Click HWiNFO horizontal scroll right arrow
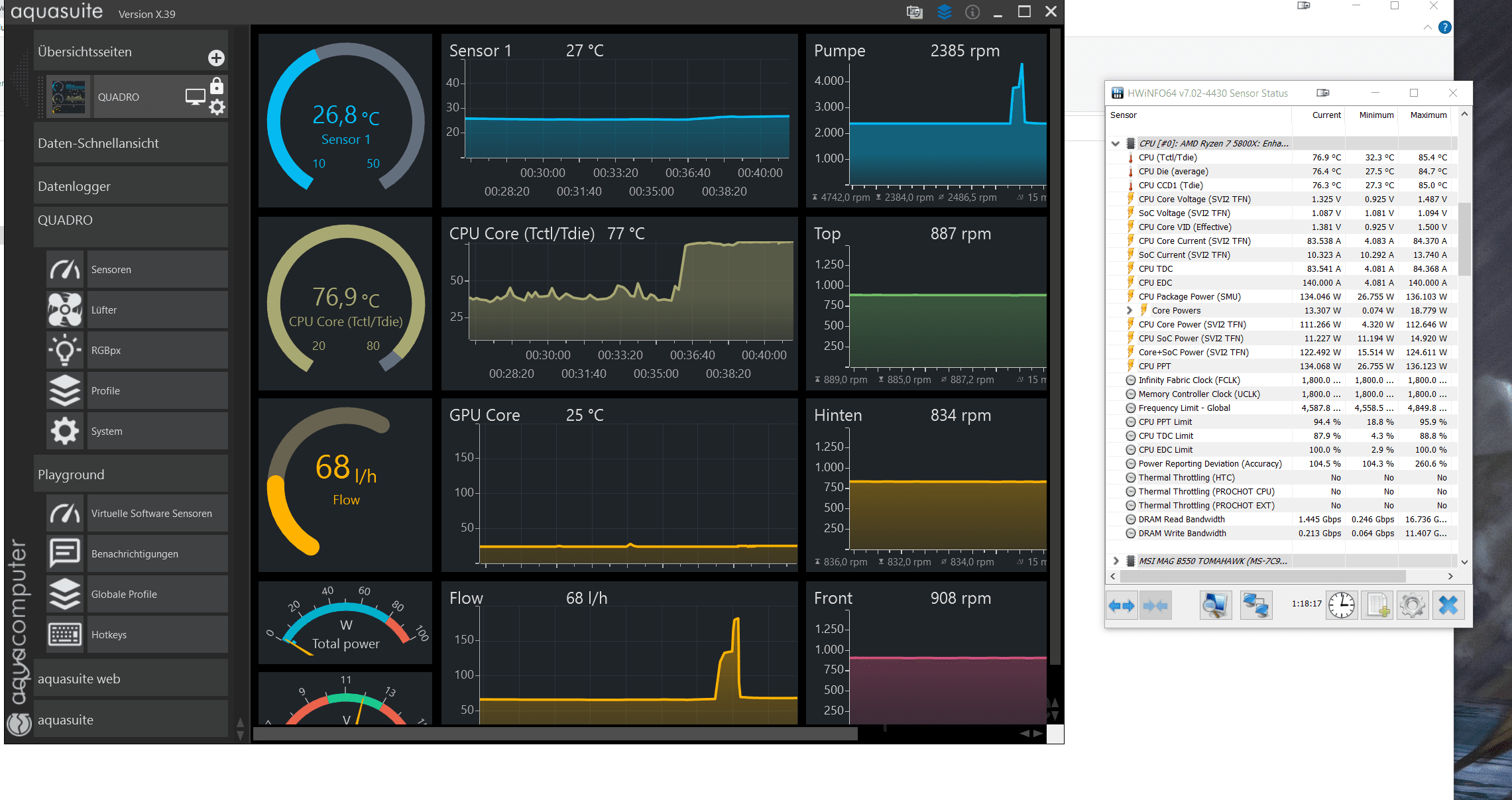The width and height of the screenshot is (1512, 800). (1450, 577)
